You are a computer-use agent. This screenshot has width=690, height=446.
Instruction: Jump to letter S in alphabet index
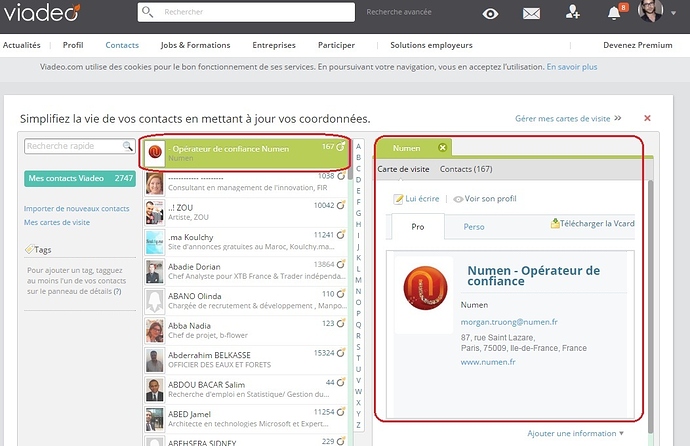tap(358, 347)
